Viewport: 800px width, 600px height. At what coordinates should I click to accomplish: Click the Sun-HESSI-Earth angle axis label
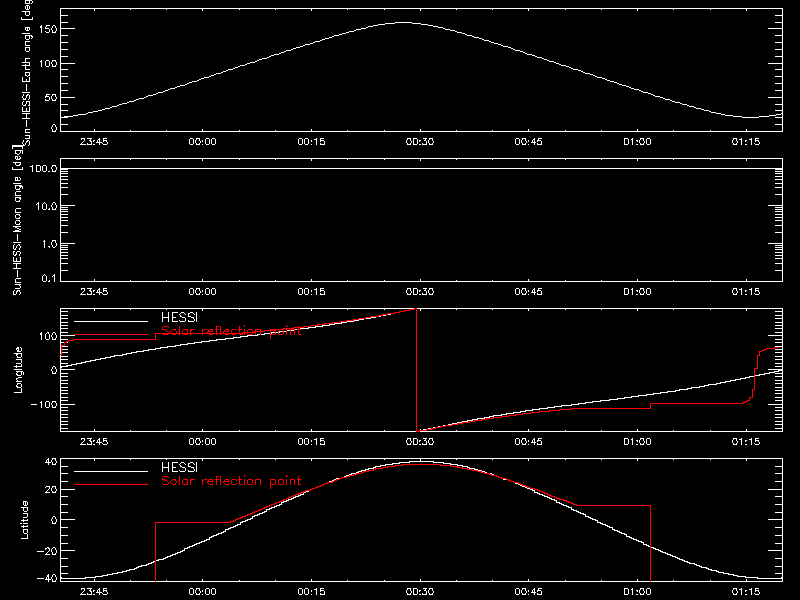27,71
